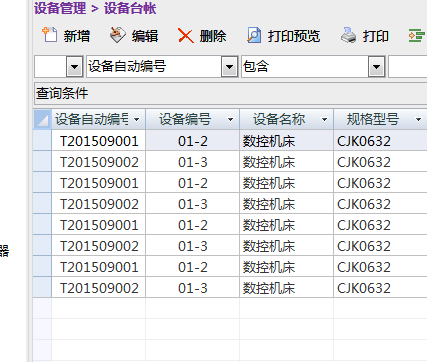Click the 查询条件 bar
427x362 pixels.
(231, 93)
